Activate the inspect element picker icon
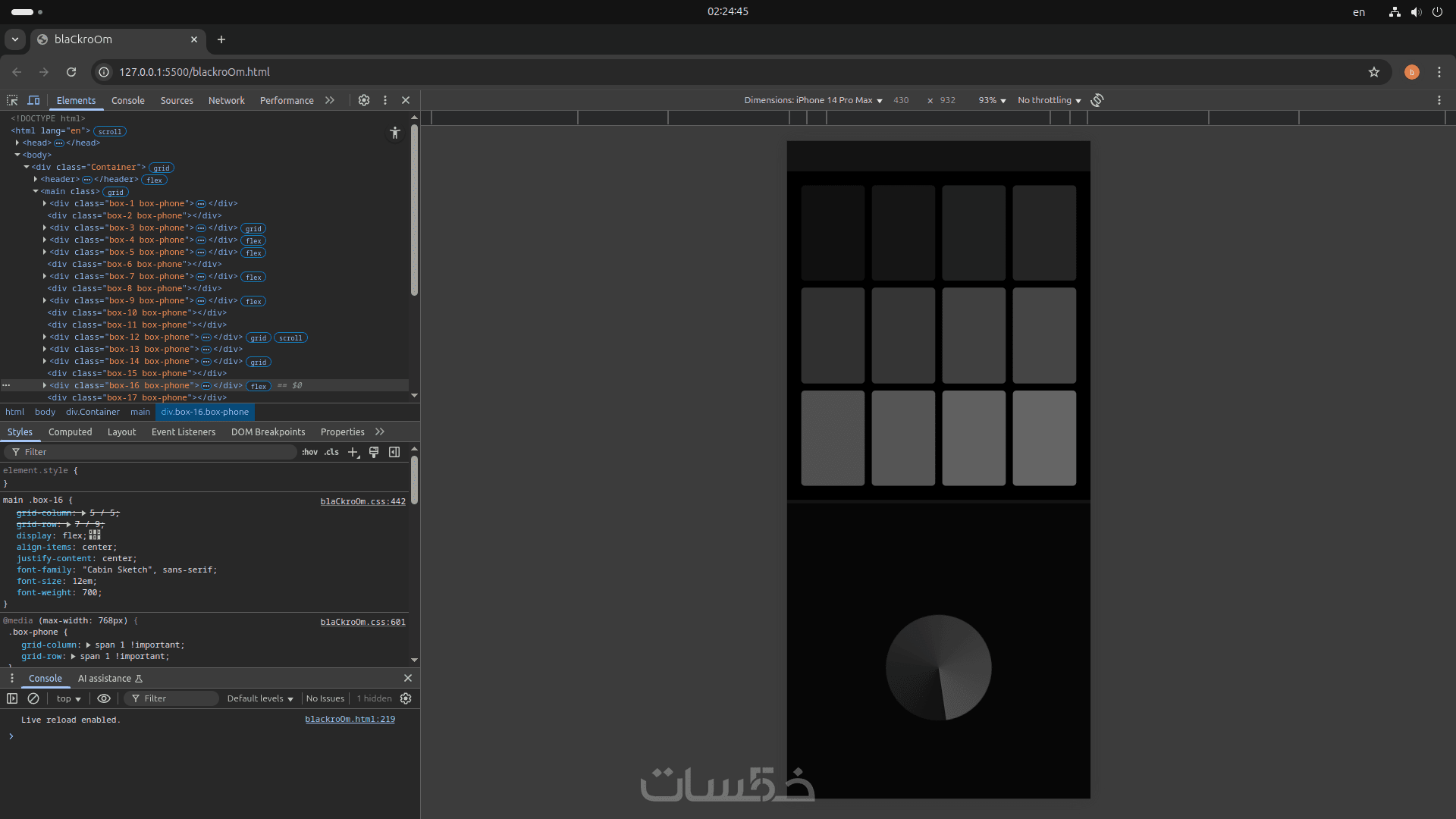 click(12, 100)
